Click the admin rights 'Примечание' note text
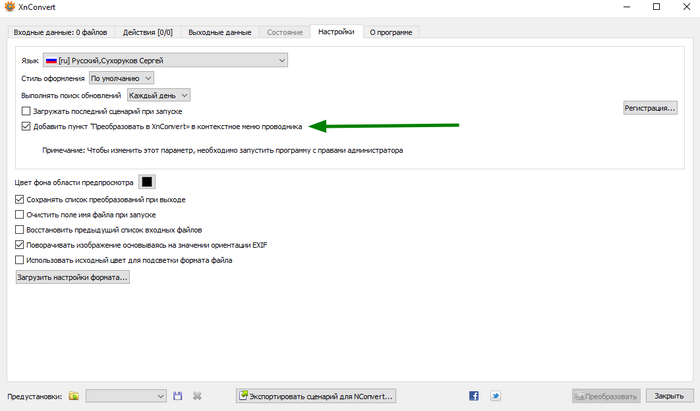This screenshot has height=411, width=700. 222,150
